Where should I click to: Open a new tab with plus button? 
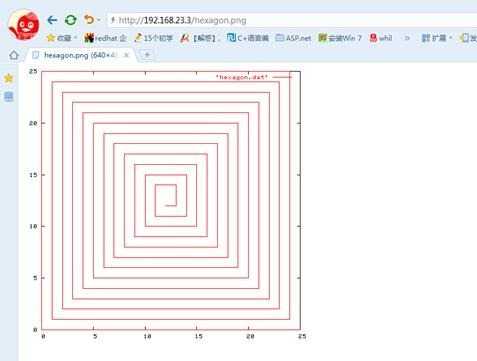pyautogui.click(x=147, y=55)
